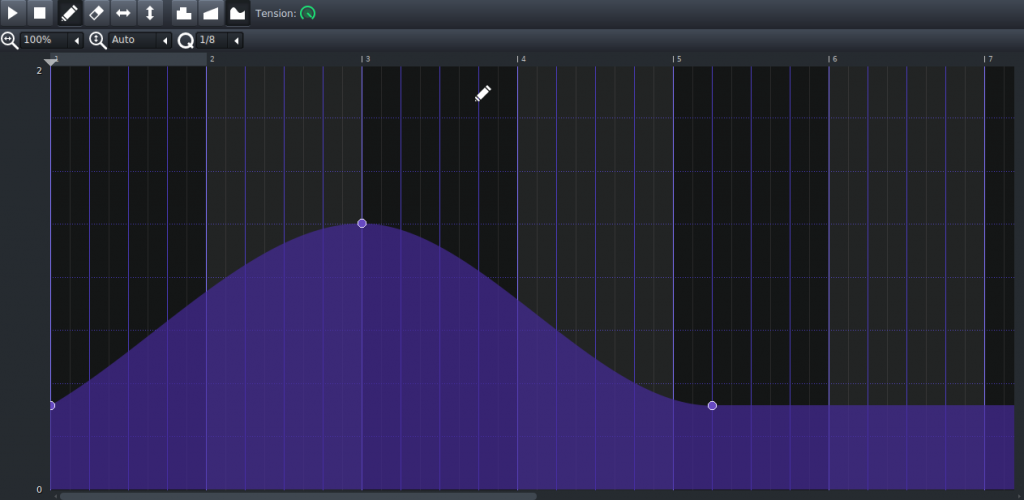Click the Tension label
The image size is (1024, 500).
pos(276,13)
